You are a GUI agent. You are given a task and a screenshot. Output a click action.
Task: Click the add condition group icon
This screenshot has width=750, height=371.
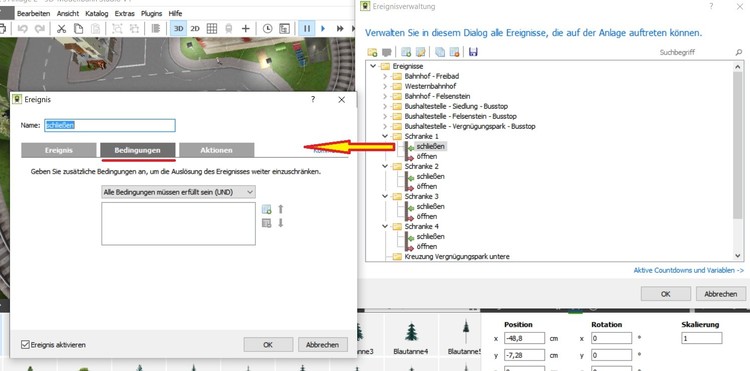pos(266,223)
